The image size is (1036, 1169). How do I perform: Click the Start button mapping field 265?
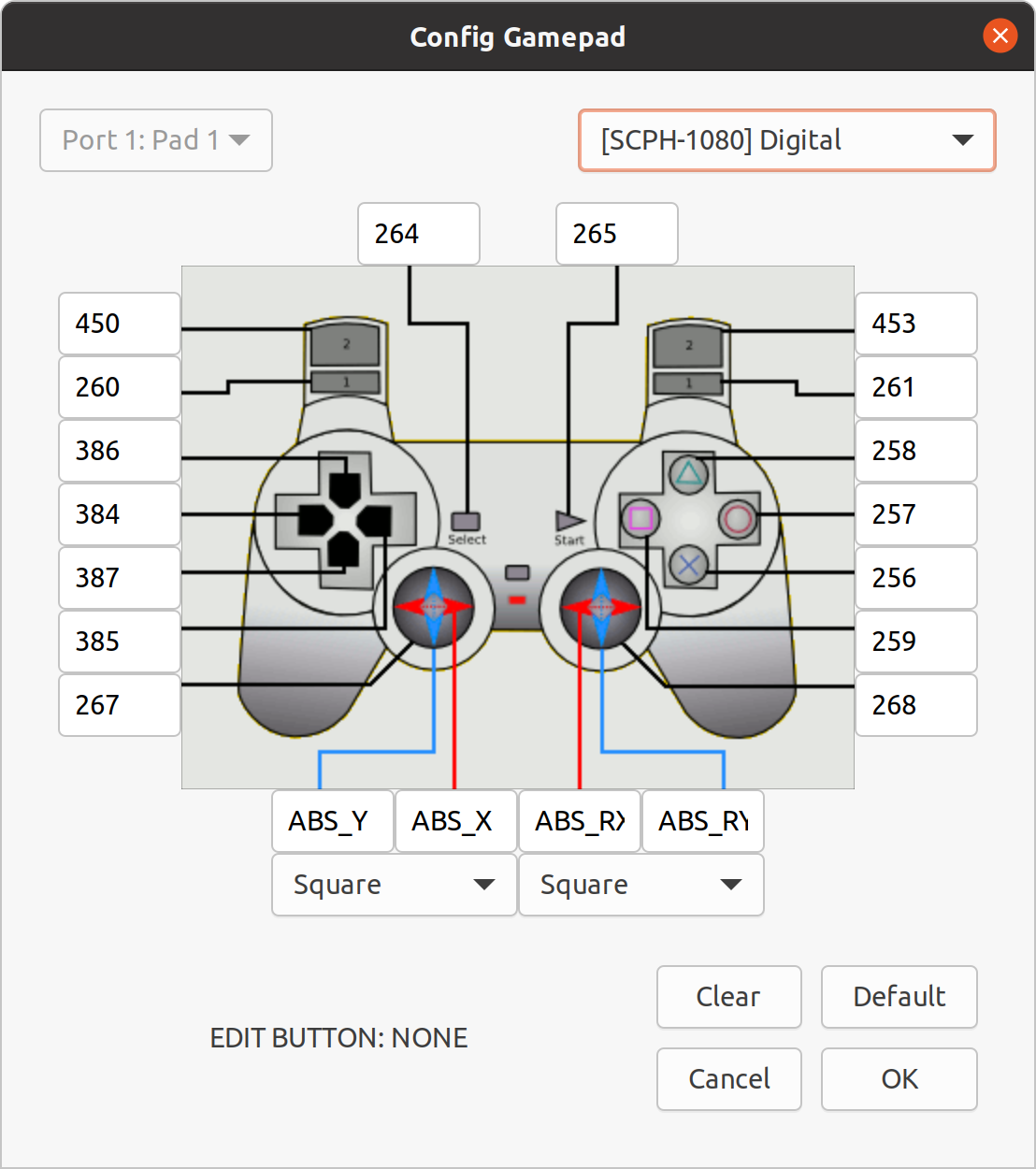(x=617, y=234)
